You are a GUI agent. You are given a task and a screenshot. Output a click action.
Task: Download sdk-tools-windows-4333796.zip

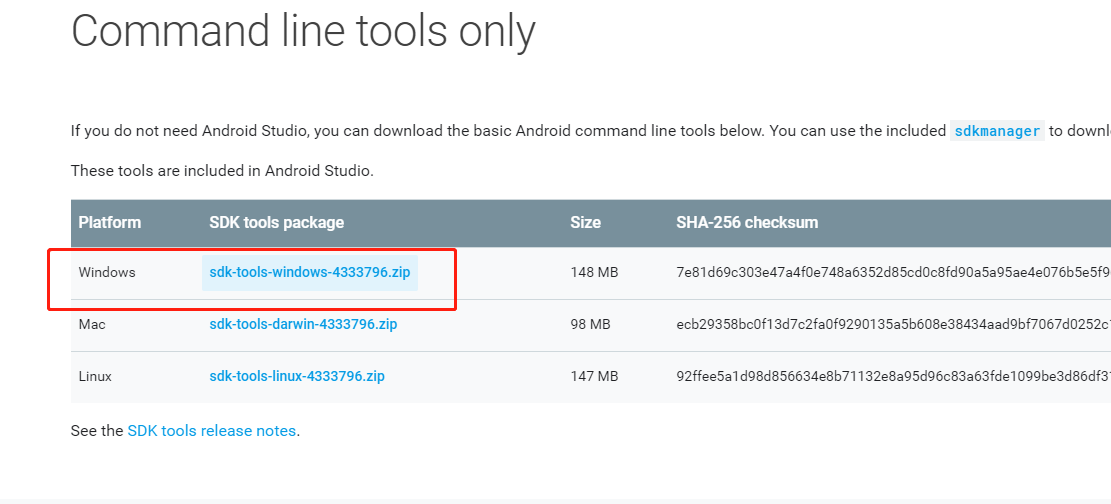(x=310, y=272)
